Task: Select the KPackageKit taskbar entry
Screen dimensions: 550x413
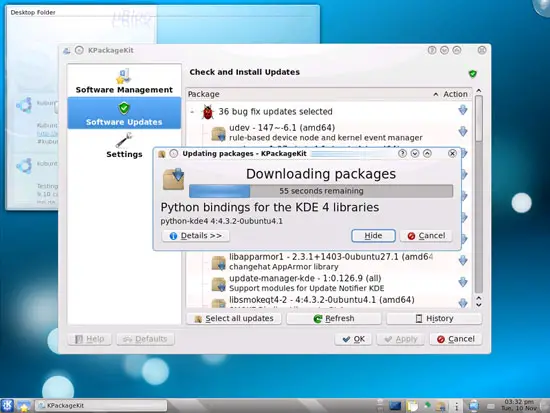Action: 101,406
